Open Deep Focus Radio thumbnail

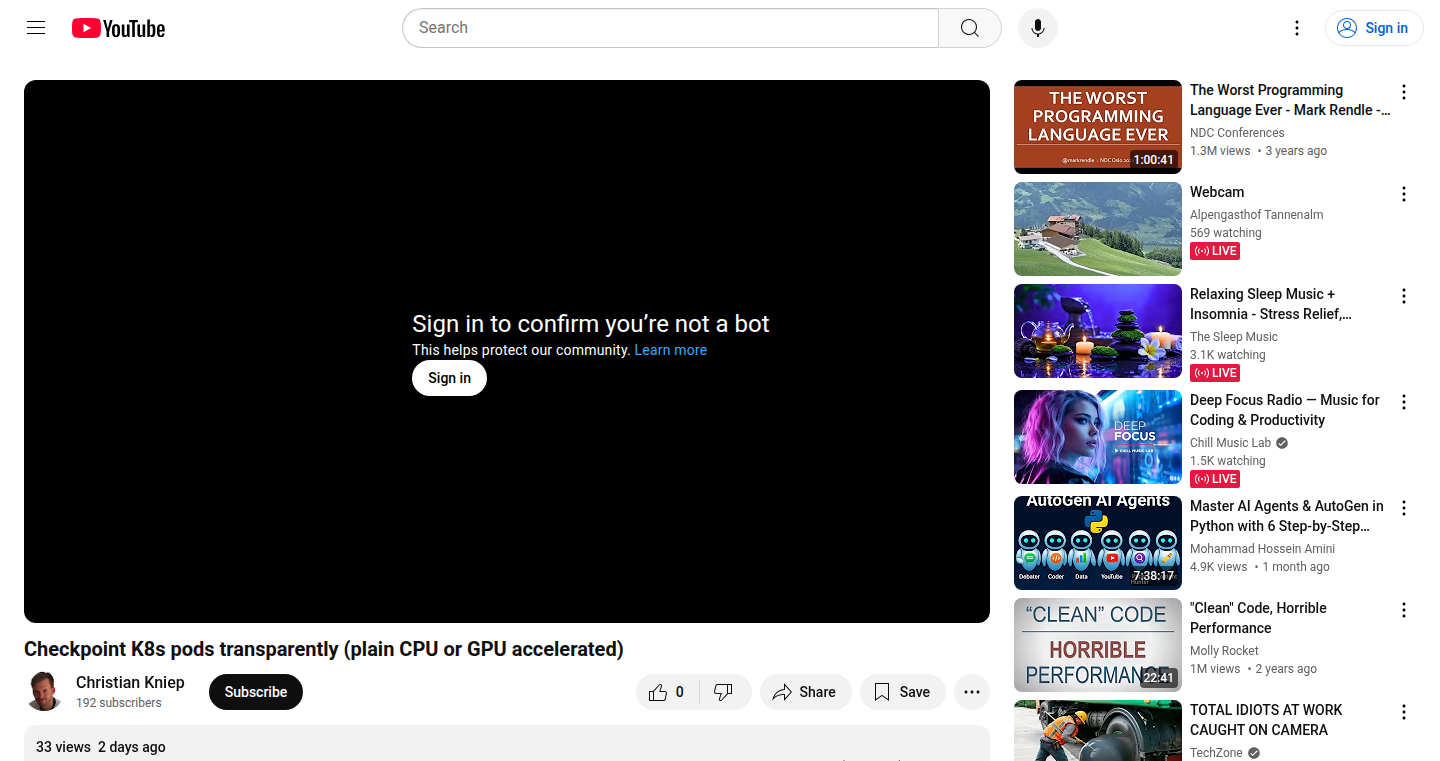[x=1098, y=437]
